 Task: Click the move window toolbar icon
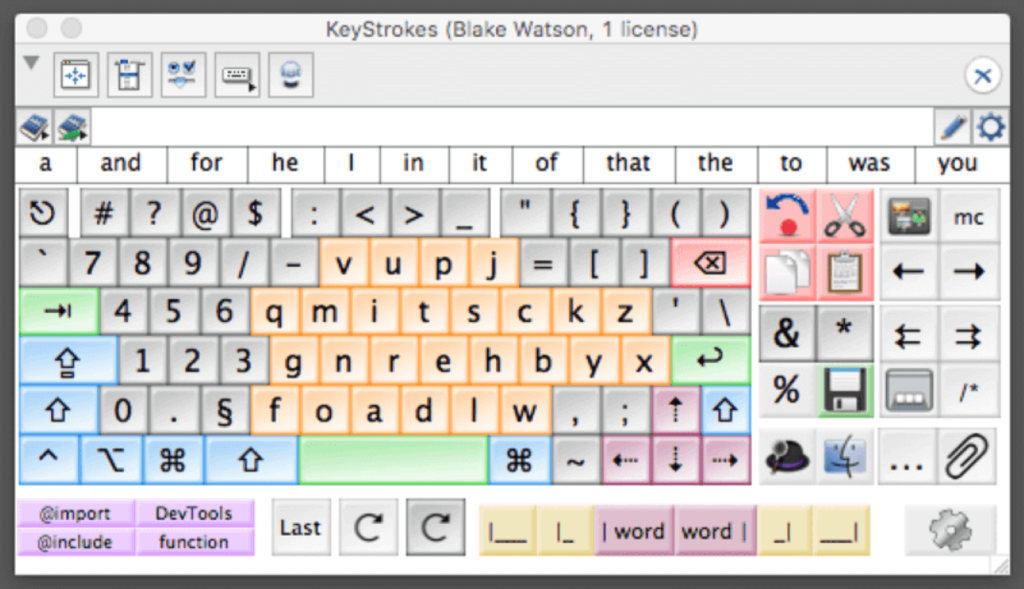pos(76,75)
